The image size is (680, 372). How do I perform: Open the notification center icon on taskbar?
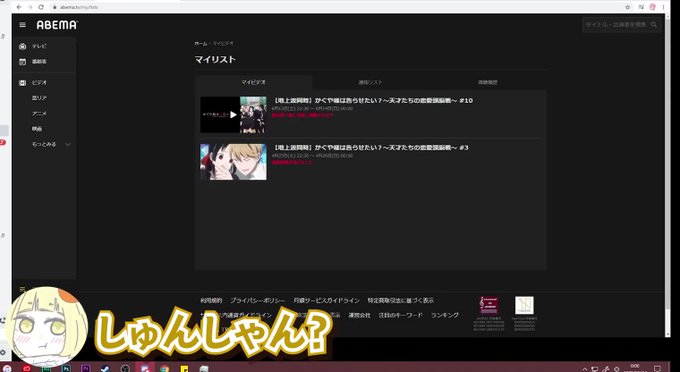tap(657, 368)
